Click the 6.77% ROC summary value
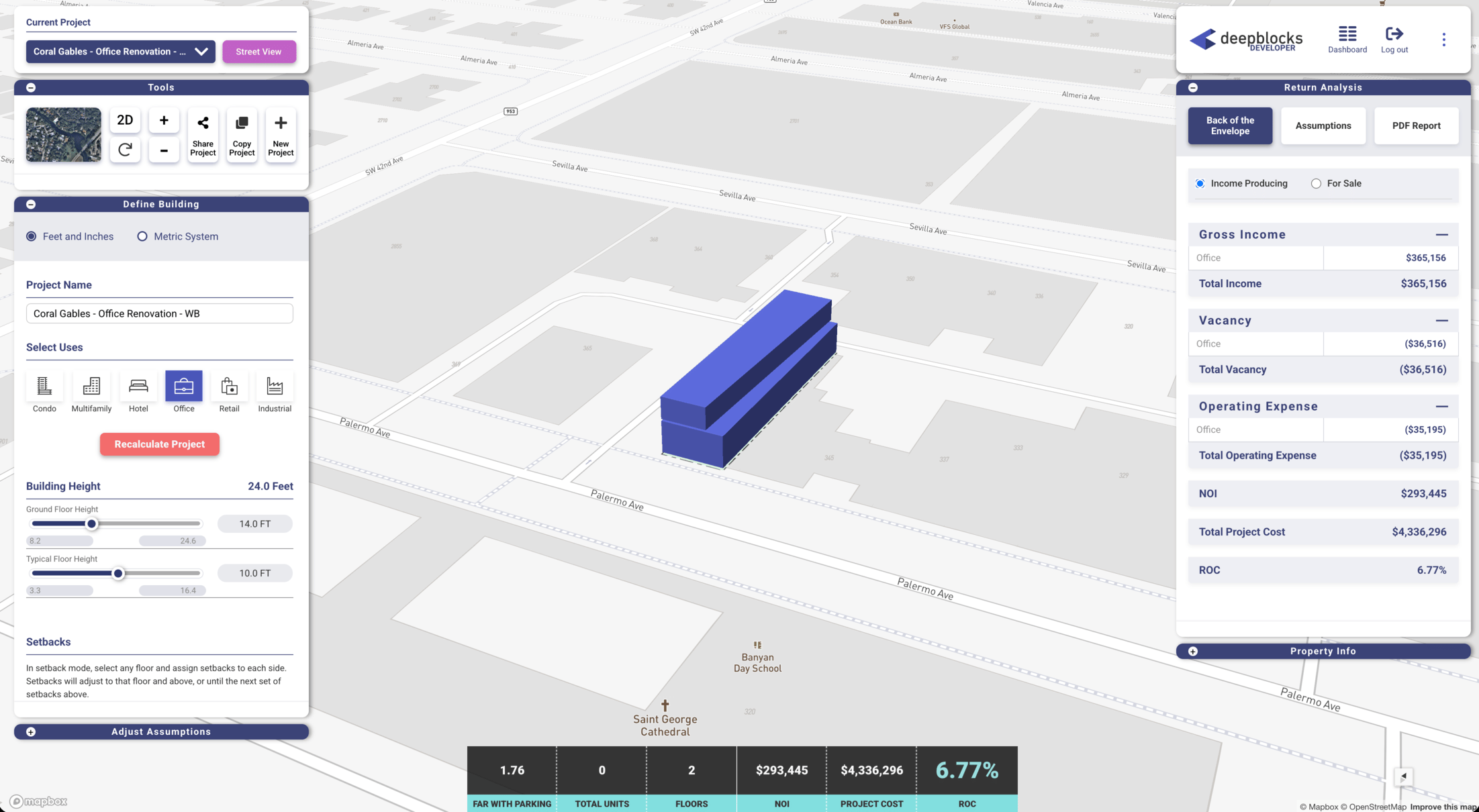Image resolution: width=1479 pixels, height=812 pixels. pyautogui.click(x=967, y=770)
